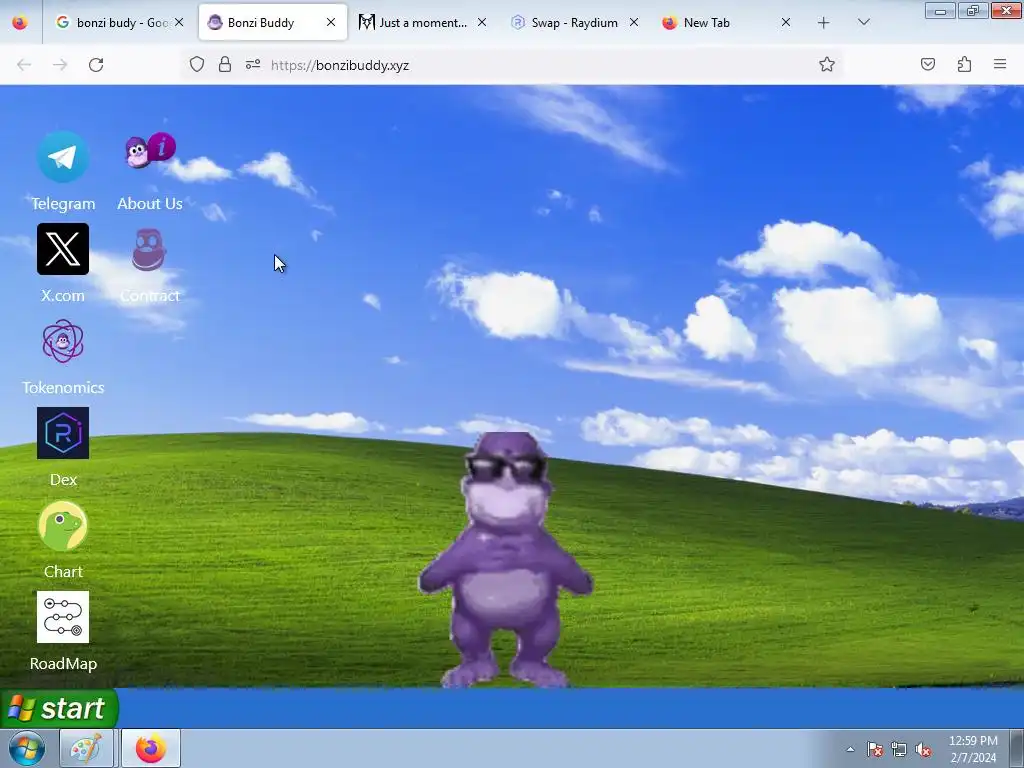Open Action Center flag icon
Image resolution: width=1024 pixels, height=768 pixels.
(875, 749)
